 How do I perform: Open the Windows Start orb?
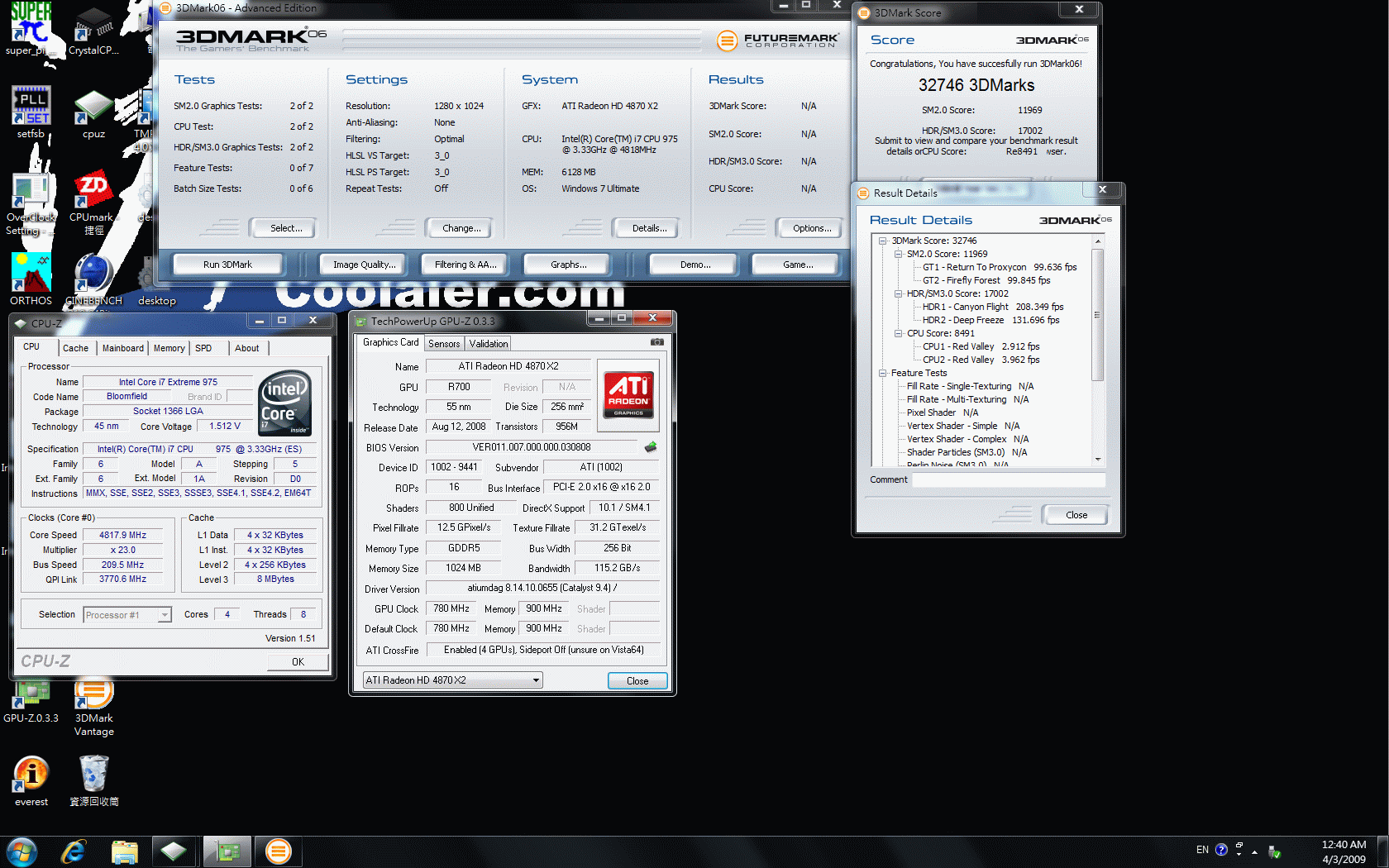(x=22, y=851)
